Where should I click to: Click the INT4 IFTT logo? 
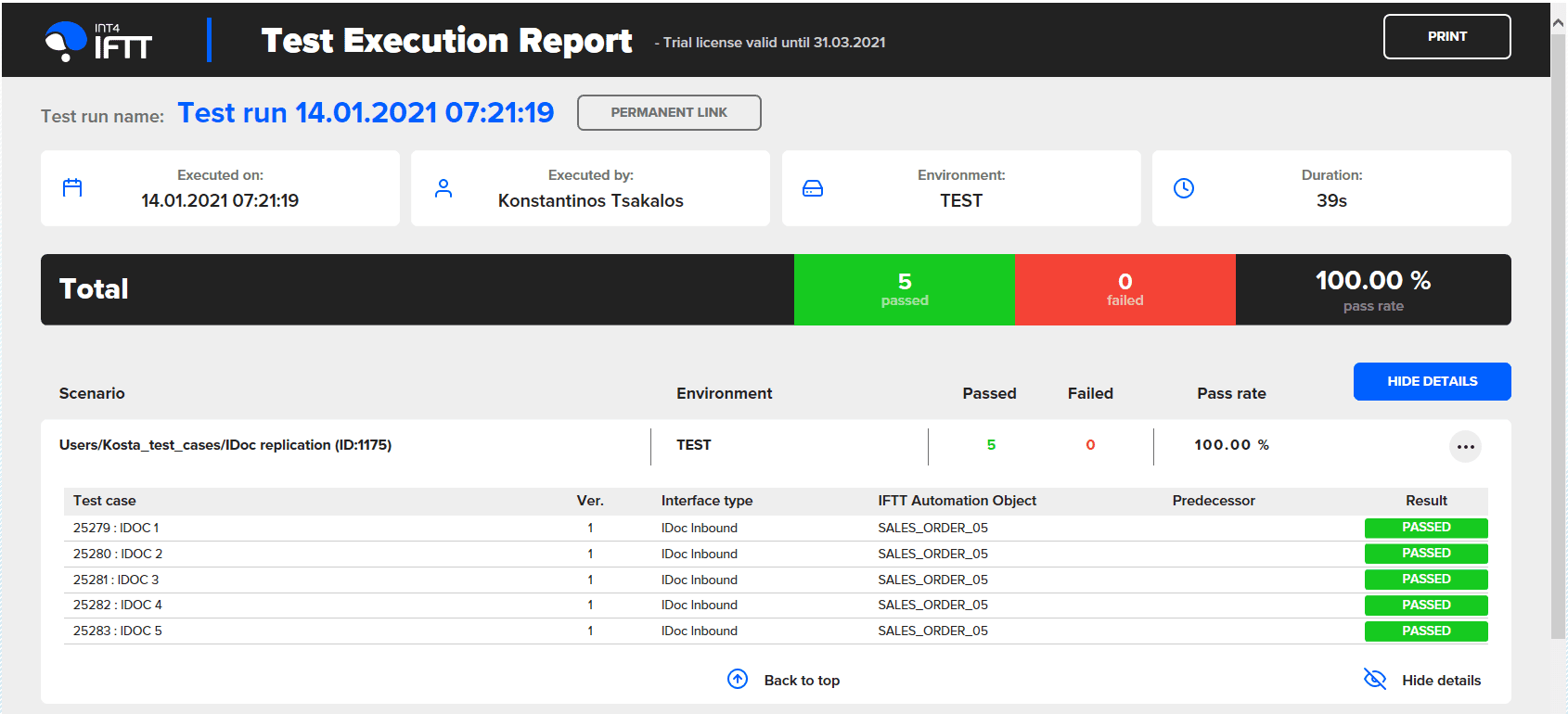[98, 42]
